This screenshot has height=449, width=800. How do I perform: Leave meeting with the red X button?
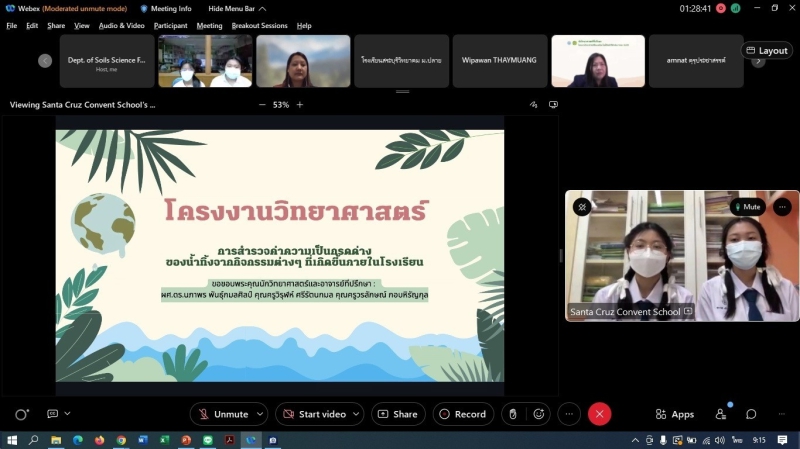tap(599, 414)
